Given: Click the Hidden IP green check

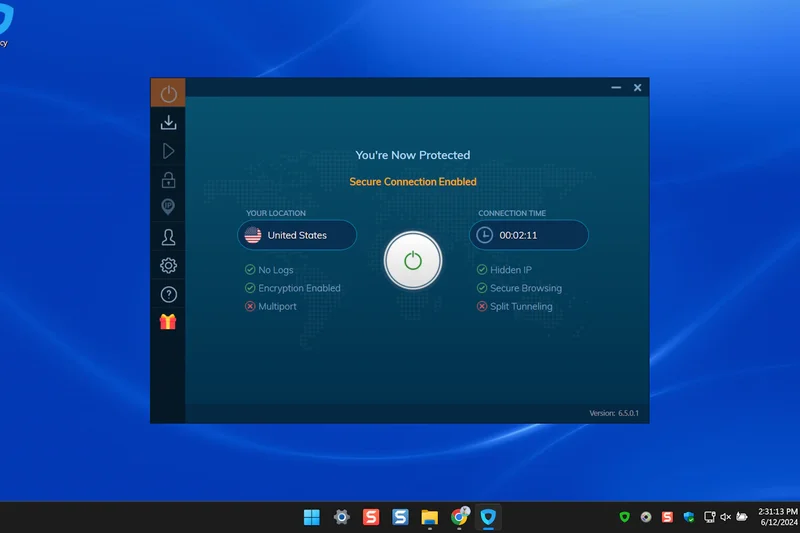Looking at the screenshot, I should pos(482,269).
